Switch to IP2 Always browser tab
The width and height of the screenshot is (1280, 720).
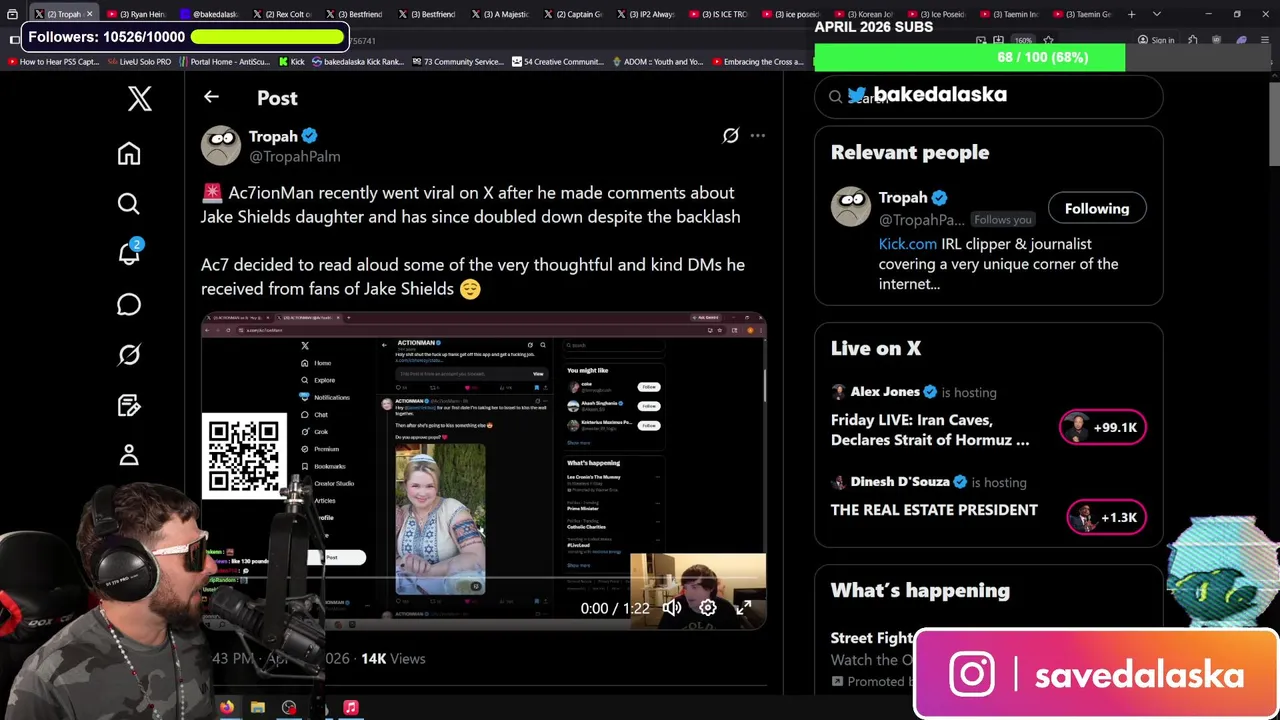(x=646, y=14)
